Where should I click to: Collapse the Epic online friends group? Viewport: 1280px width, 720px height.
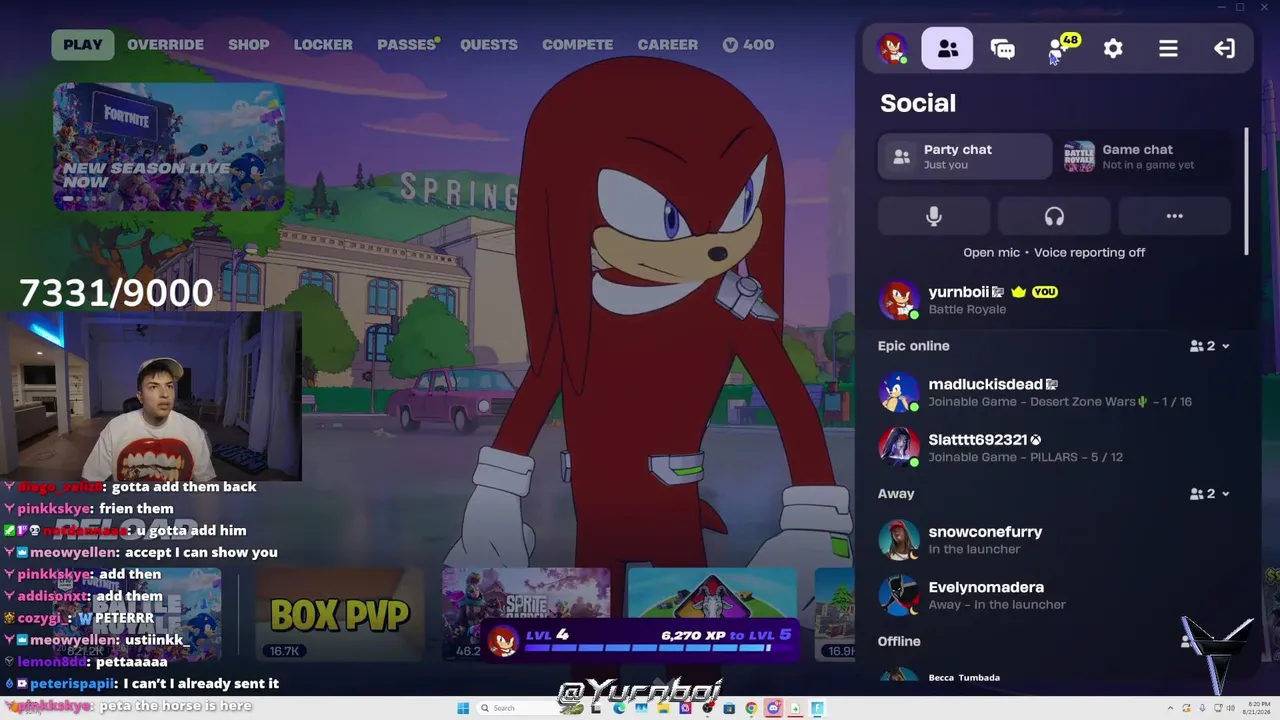(x=1210, y=346)
